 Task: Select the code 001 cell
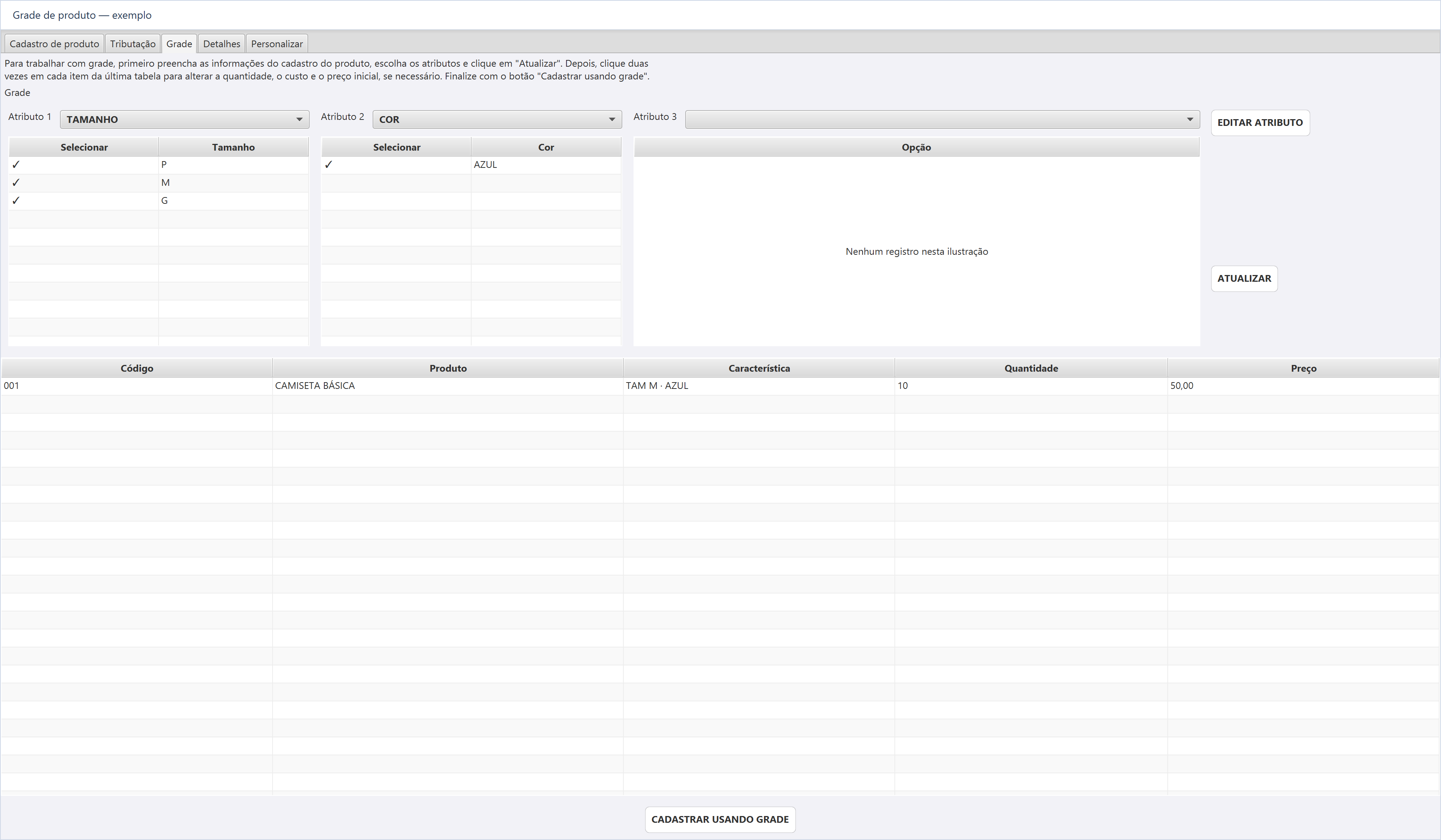tap(137, 386)
